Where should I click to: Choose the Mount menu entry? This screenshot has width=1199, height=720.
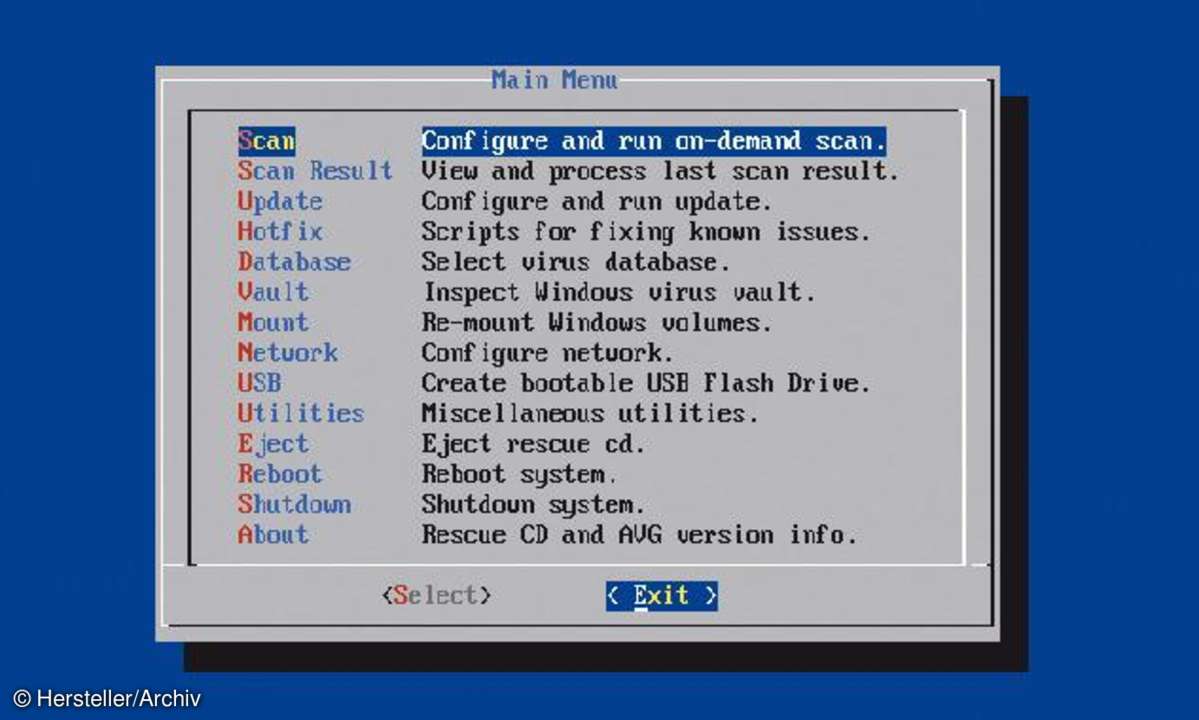[273, 322]
